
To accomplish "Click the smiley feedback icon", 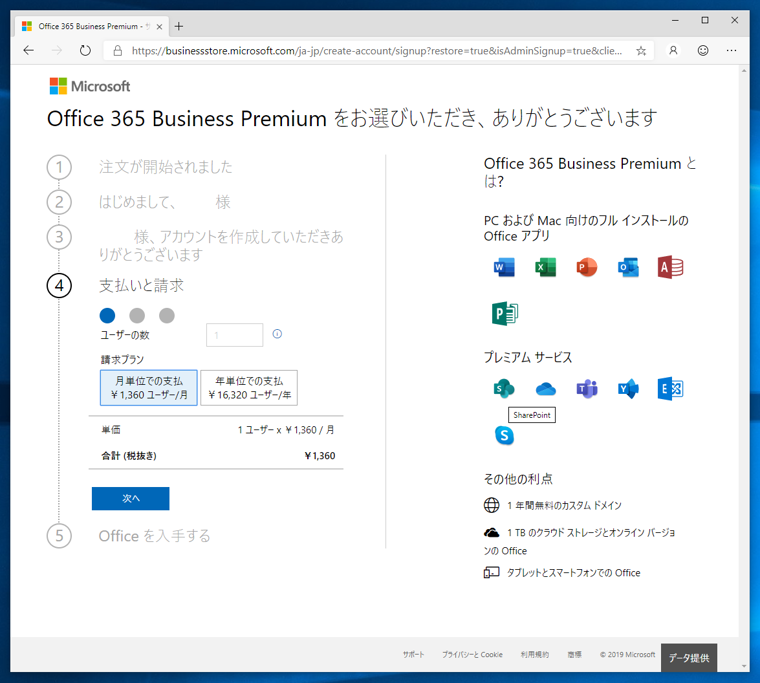I will pos(703,50).
